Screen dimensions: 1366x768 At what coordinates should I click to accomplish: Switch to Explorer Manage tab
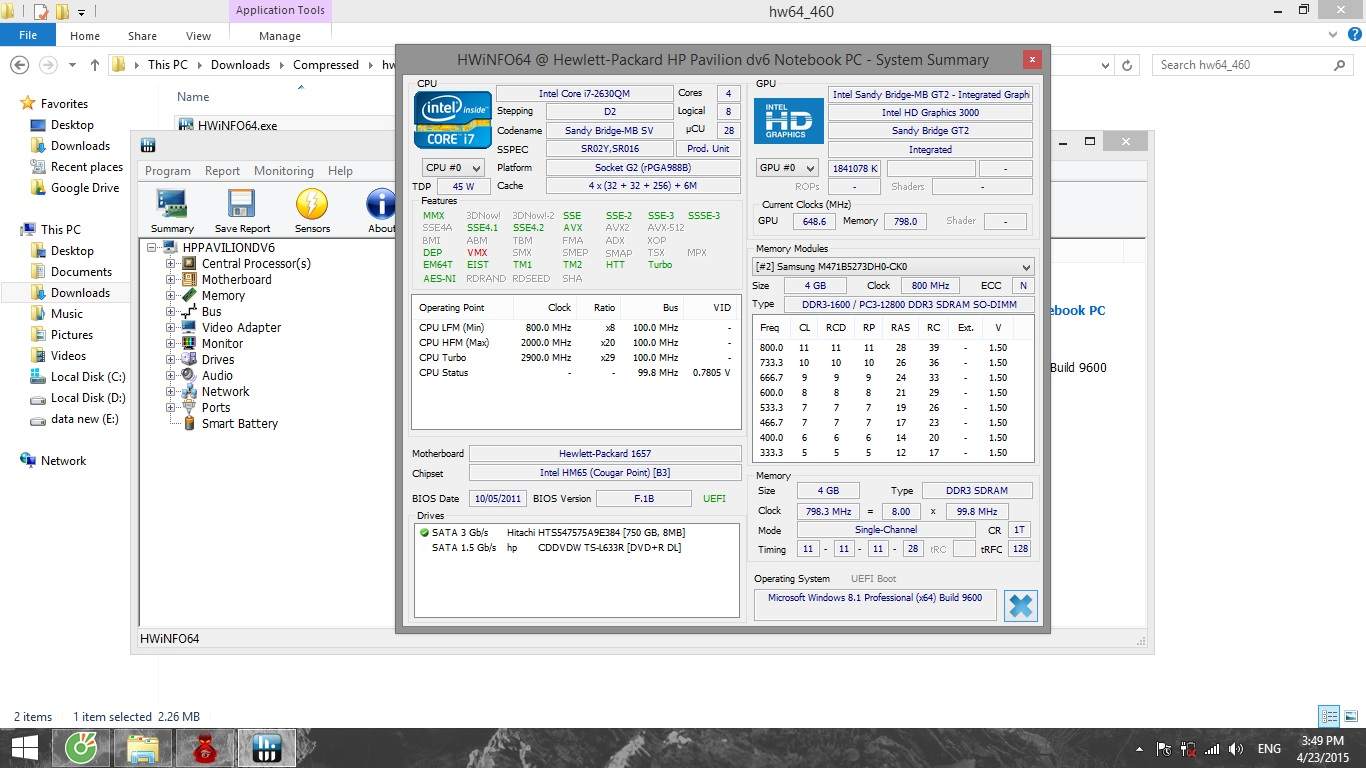pyautogui.click(x=280, y=35)
